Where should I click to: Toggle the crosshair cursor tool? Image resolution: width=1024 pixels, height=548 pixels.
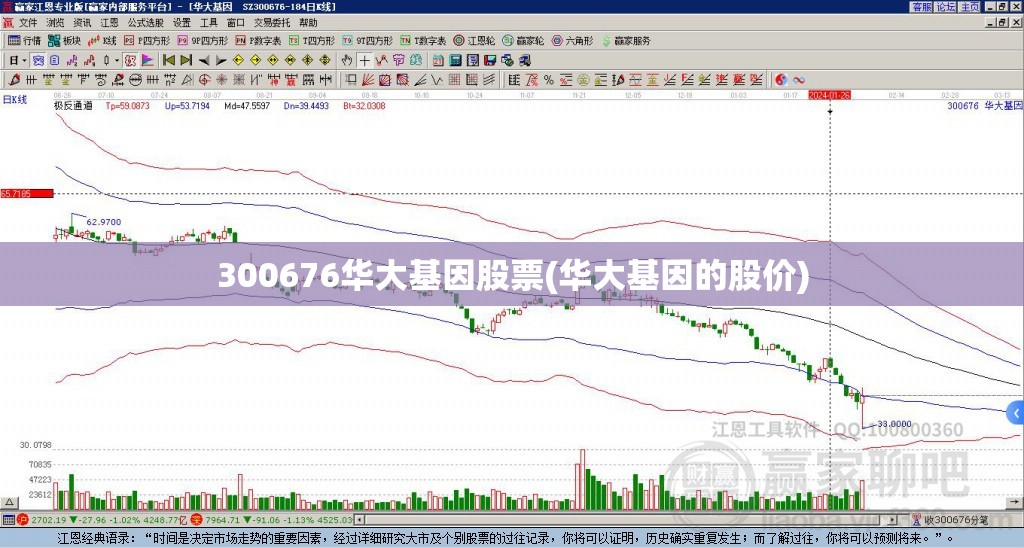(x=364, y=60)
